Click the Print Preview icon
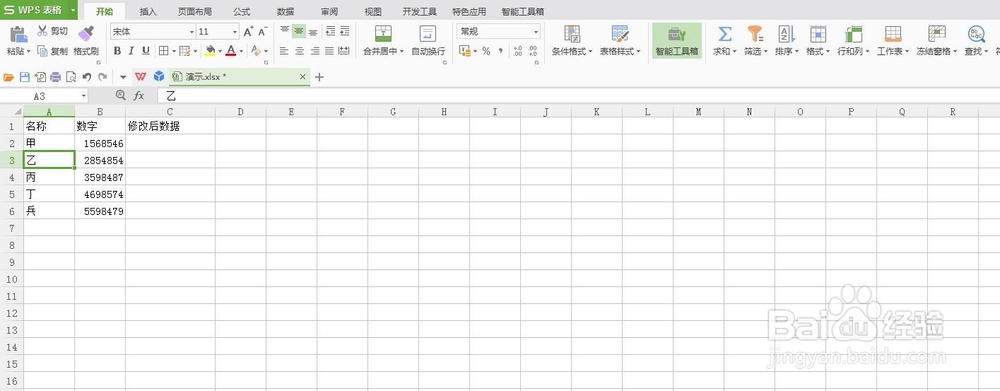 pos(71,77)
